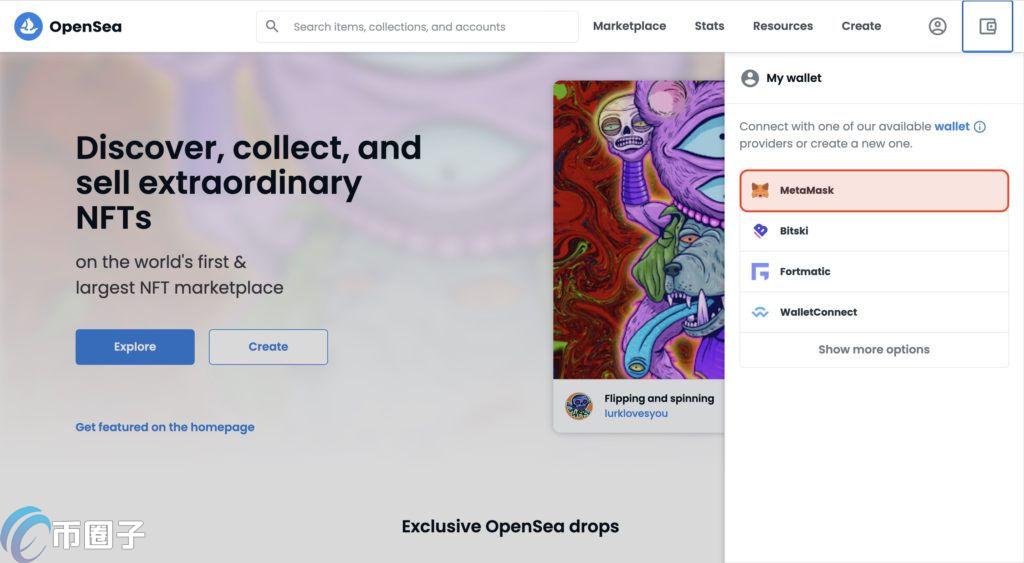Open the Stats menu
1024x563 pixels.
click(x=709, y=26)
